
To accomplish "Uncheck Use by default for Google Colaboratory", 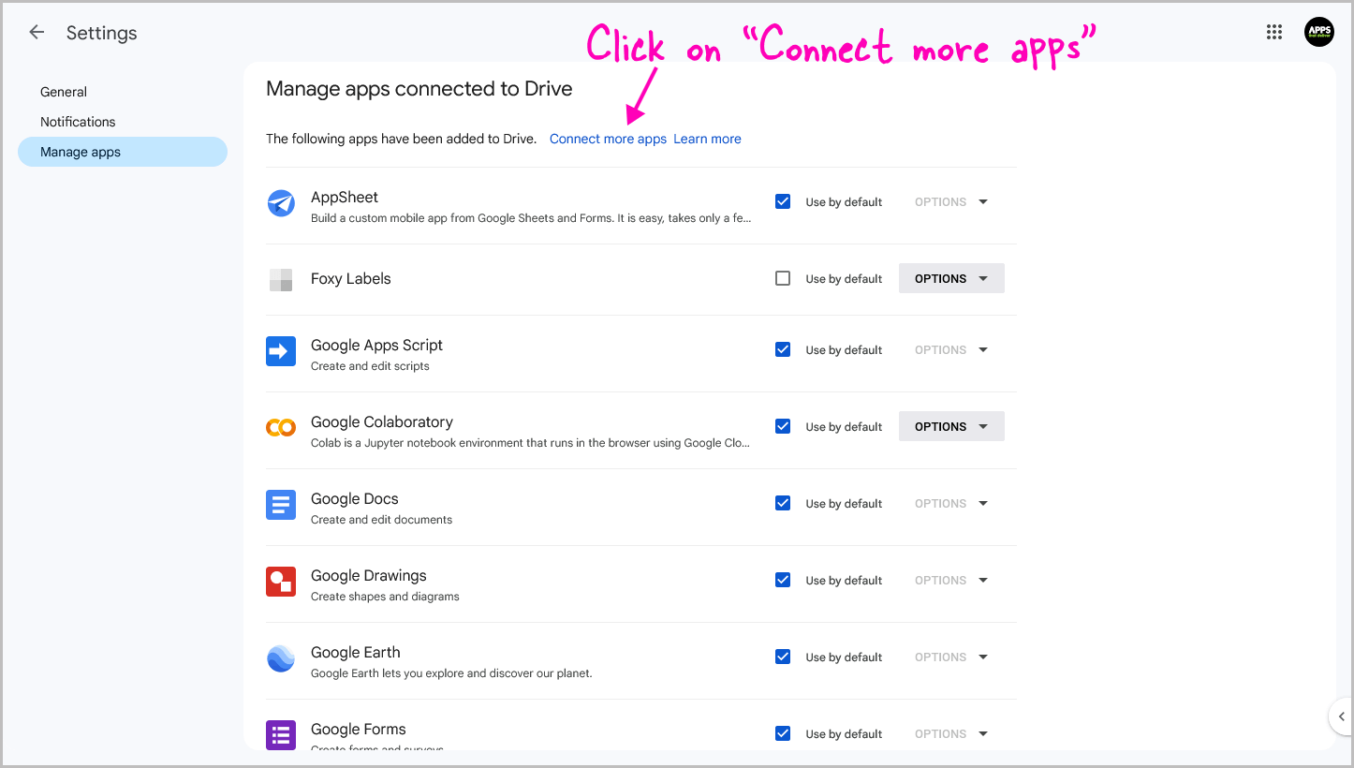I will (x=783, y=427).
